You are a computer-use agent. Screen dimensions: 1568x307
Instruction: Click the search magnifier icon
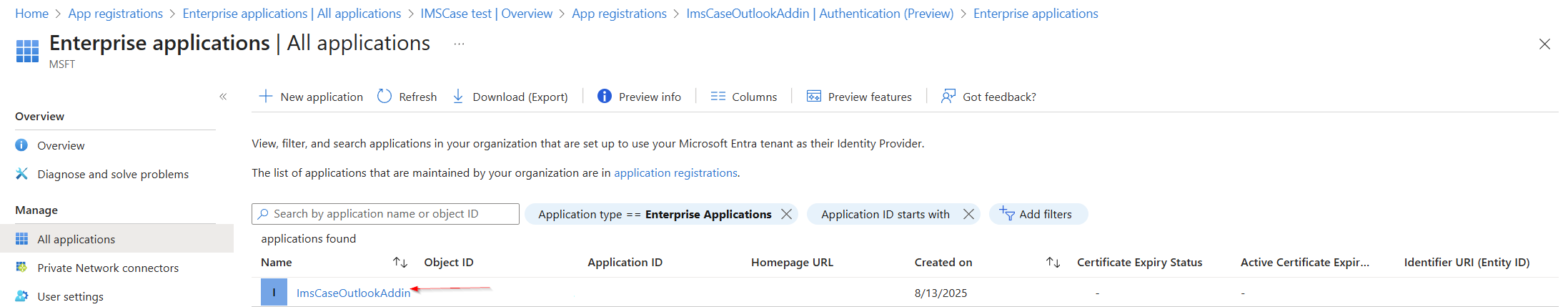click(263, 214)
